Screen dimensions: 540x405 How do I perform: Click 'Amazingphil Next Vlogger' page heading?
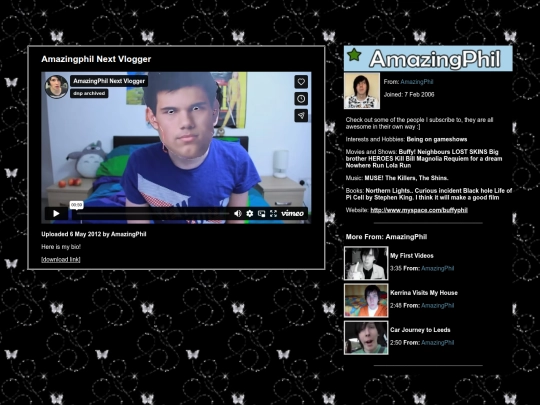point(96,59)
